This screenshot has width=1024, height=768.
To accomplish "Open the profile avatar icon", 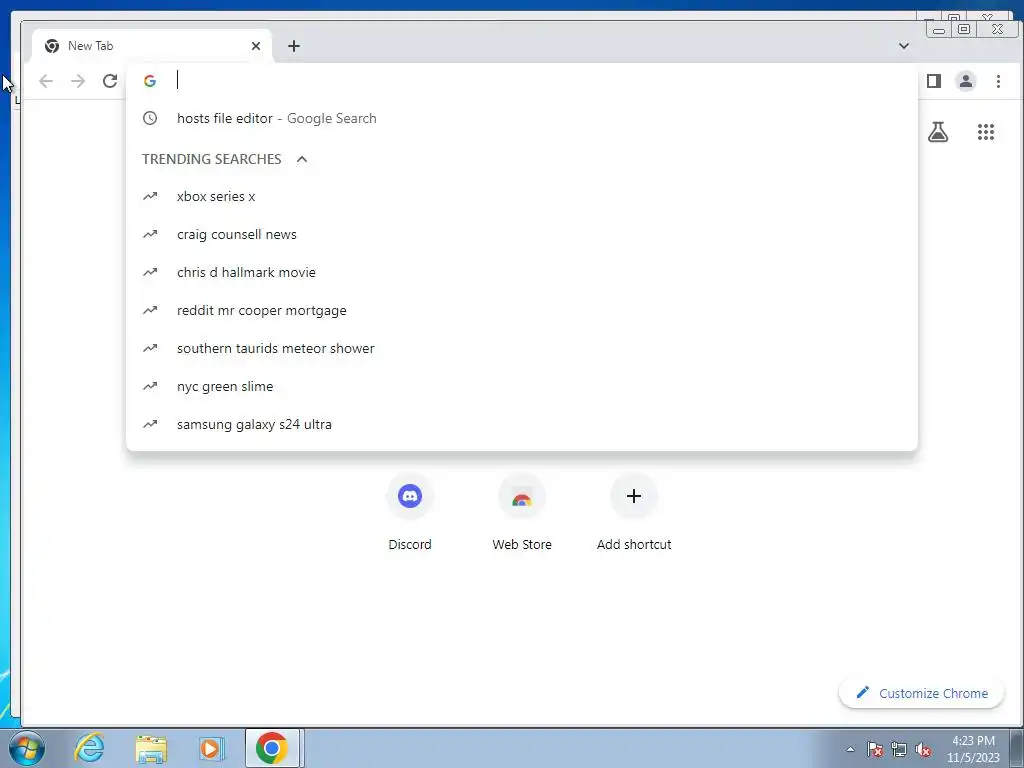I will [966, 81].
